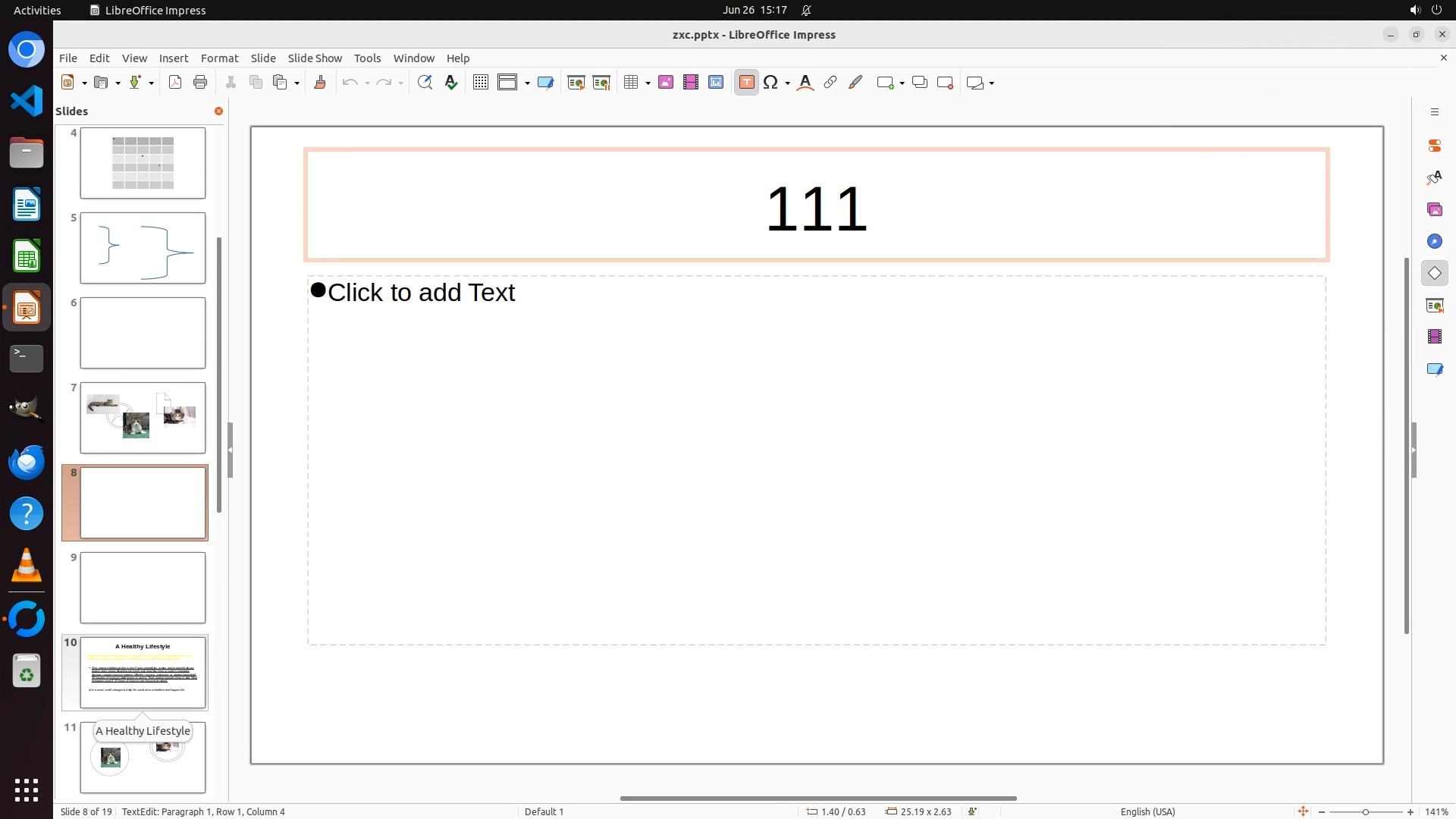Select slide 10 thumbnail A Healthy Lifestyle
The width and height of the screenshot is (1456, 819).
(x=143, y=673)
